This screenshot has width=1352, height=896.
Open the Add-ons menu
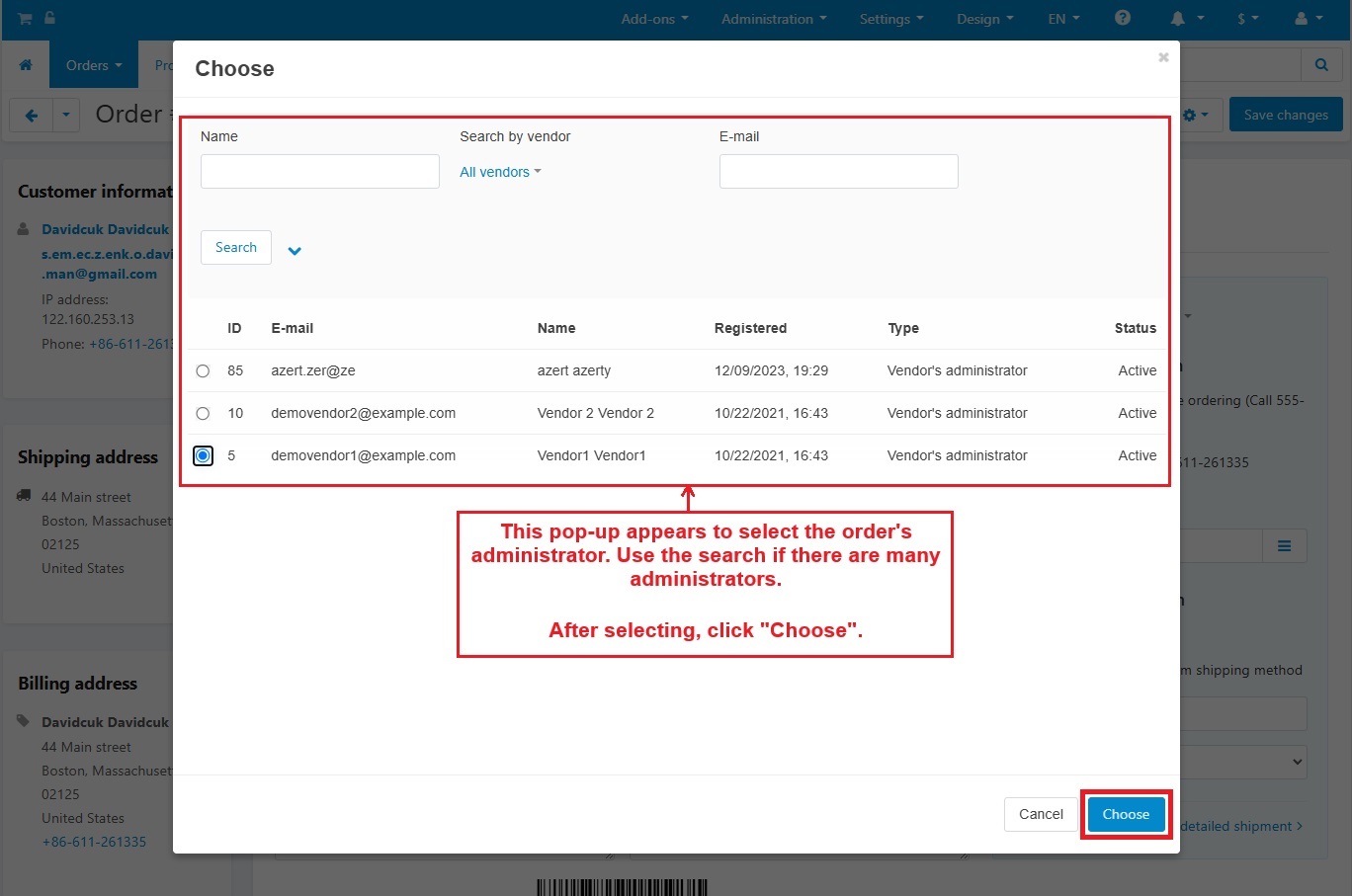(654, 19)
